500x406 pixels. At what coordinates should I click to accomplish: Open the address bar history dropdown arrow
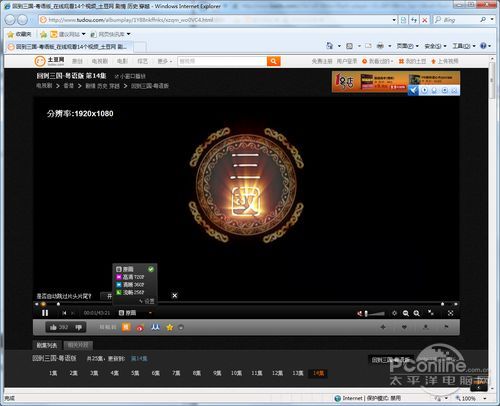point(394,20)
